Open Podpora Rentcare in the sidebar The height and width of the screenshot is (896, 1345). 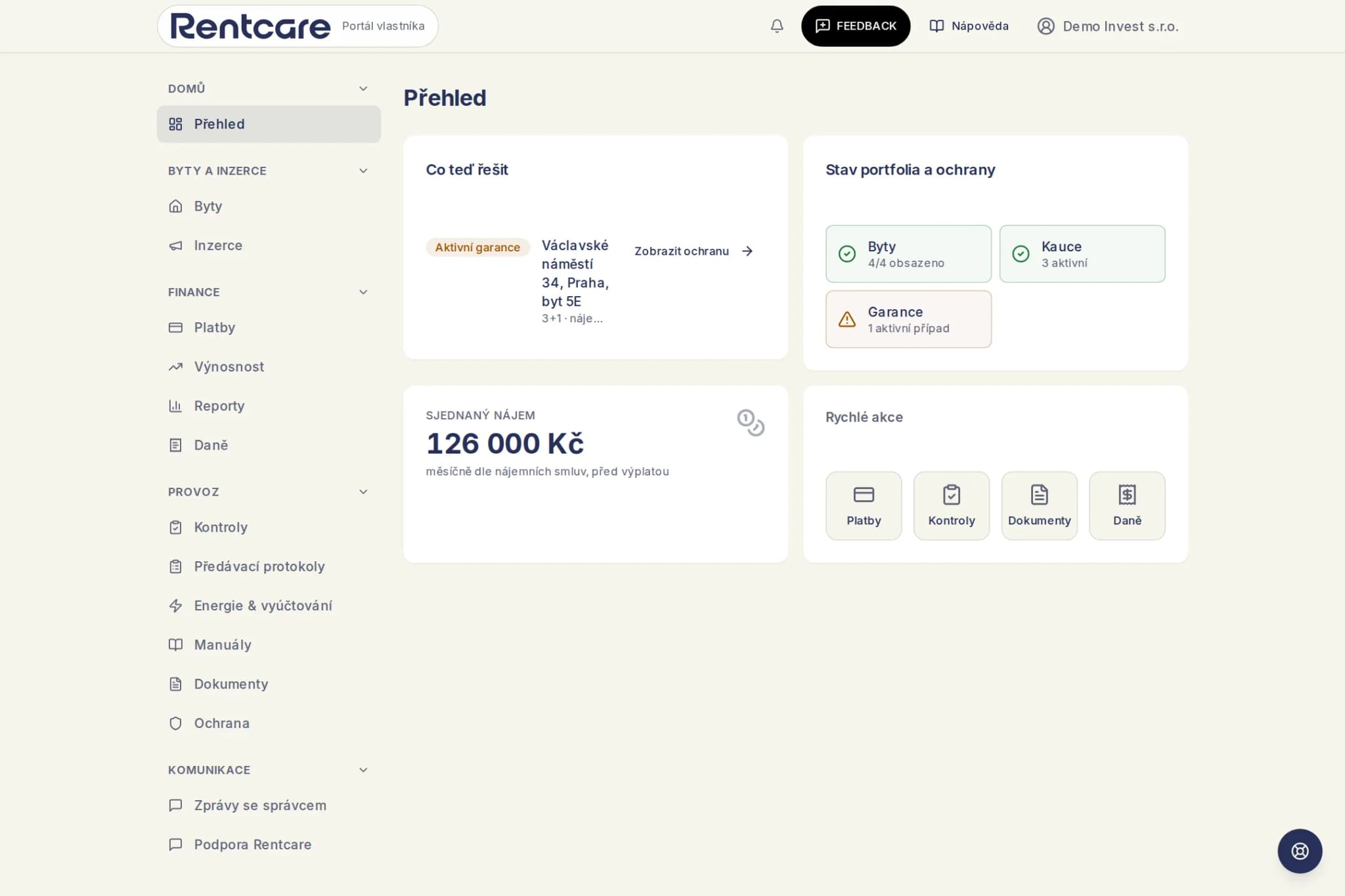pyautogui.click(x=269, y=845)
